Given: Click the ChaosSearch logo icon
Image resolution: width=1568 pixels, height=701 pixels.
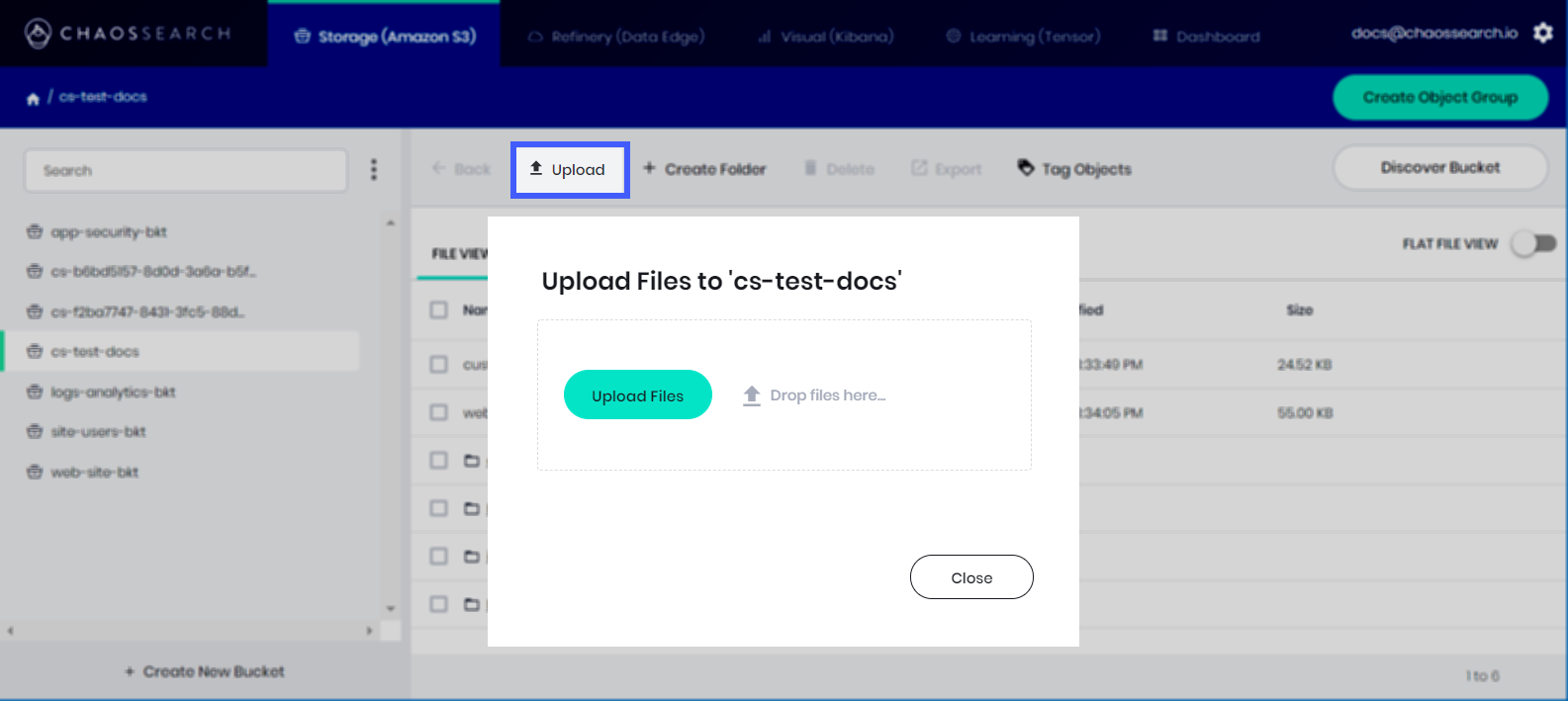Looking at the screenshot, I should point(38,34).
